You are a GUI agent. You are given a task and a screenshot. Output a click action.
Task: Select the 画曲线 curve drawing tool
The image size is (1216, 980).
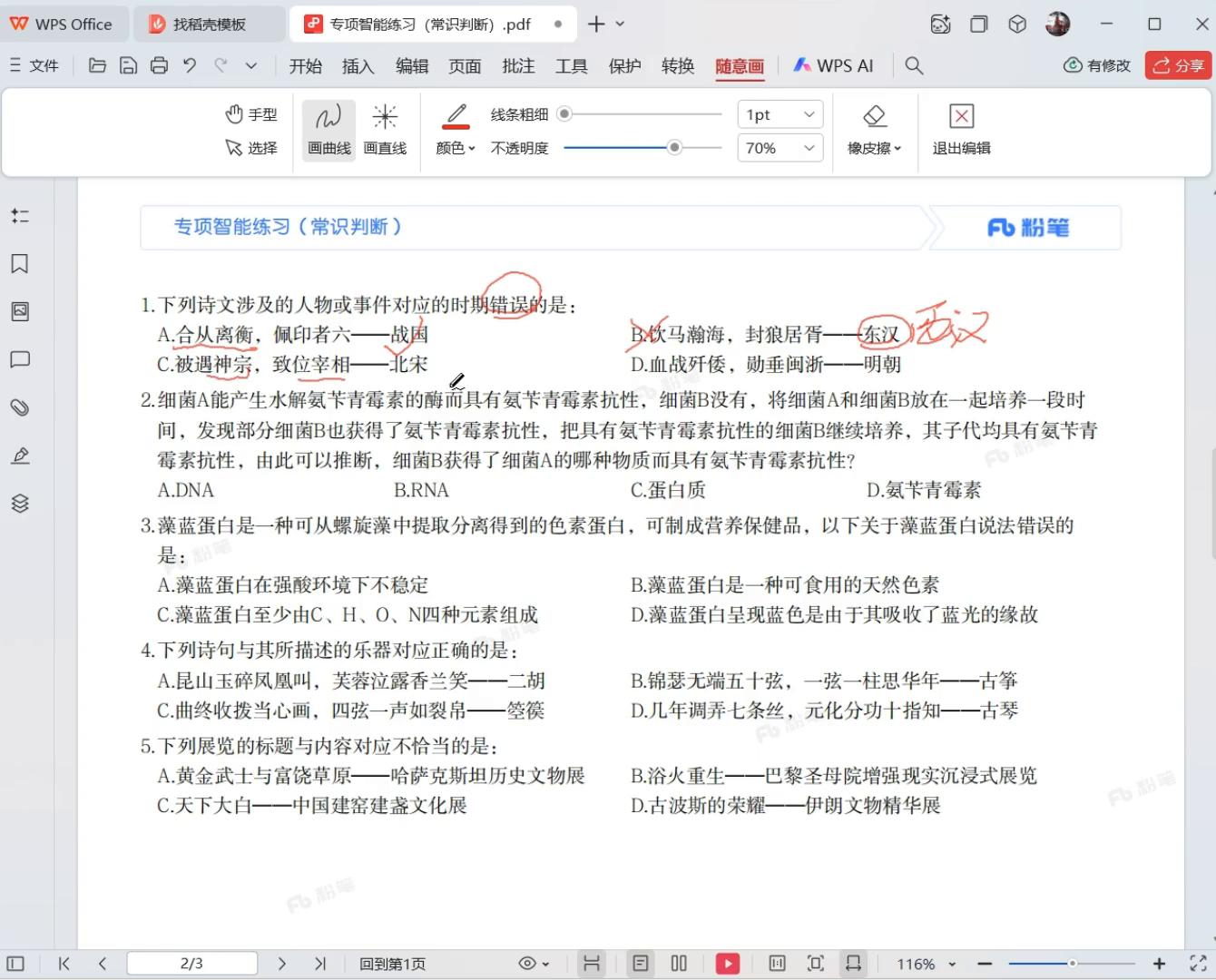pyautogui.click(x=327, y=129)
